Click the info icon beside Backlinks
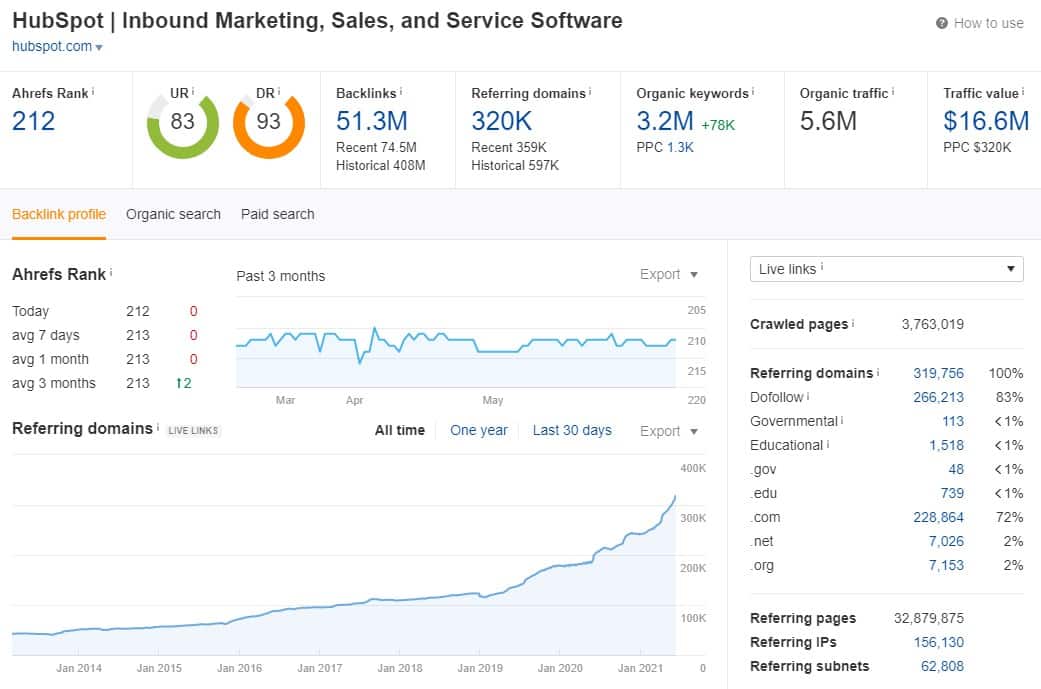Screen dimensions: 1041x689 point(400,91)
